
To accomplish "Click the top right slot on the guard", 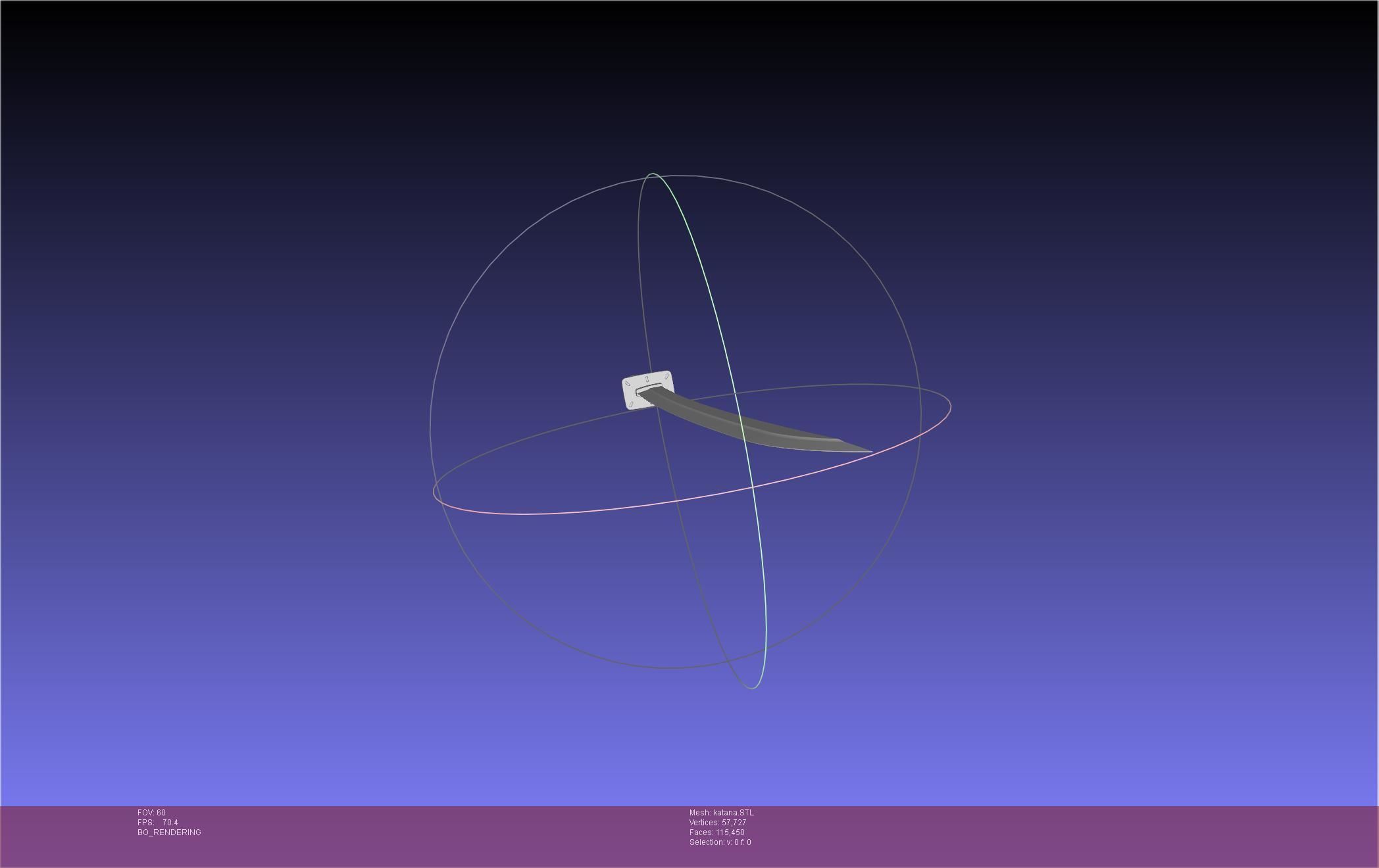I will point(666,376).
